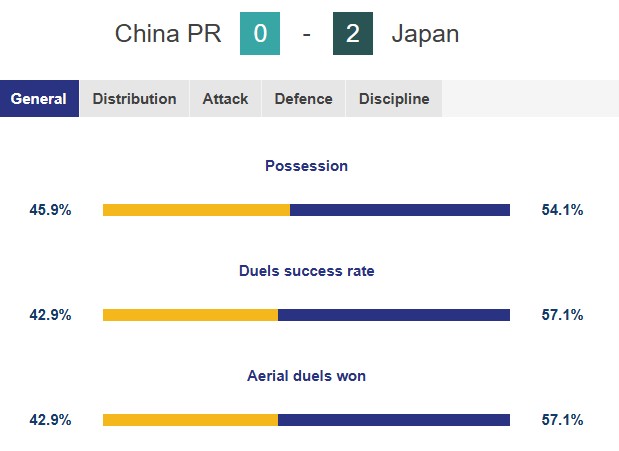Click the Aerial duels won heading
The image size is (619, 451).
[306, 376]
